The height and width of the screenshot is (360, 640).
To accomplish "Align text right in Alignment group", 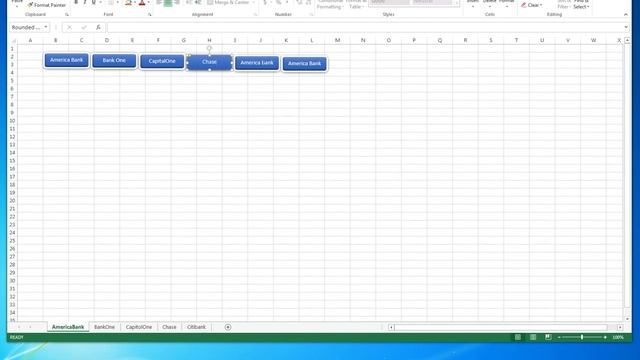I will pyautogui.click(x=177, y=2).
